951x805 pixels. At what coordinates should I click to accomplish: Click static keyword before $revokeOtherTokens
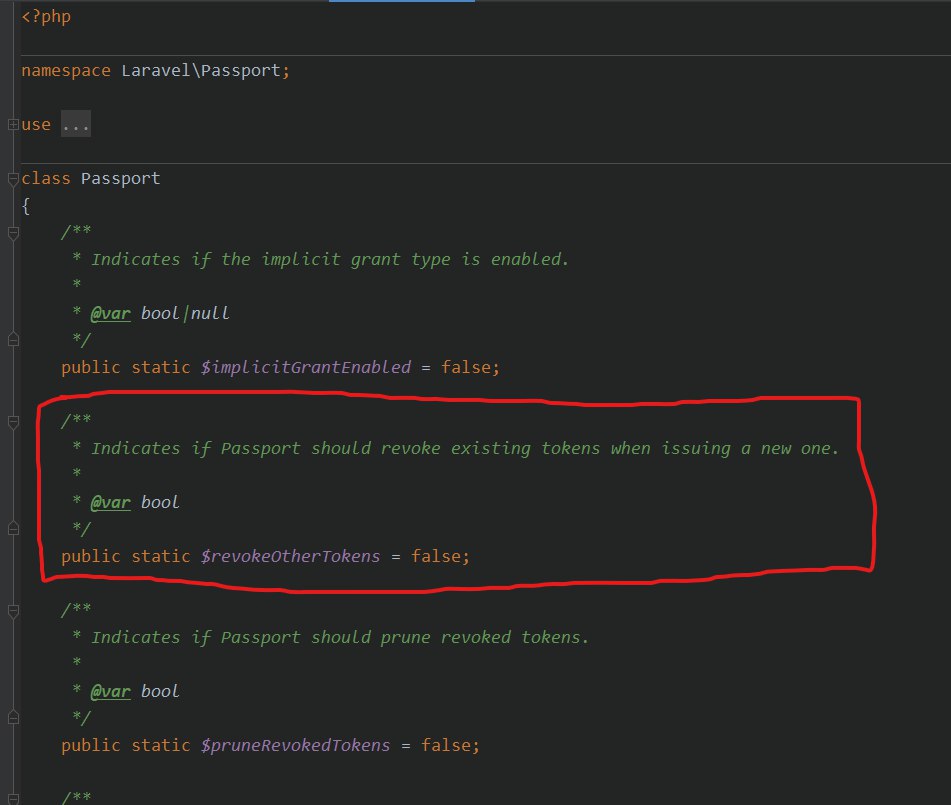coord(161,556)
